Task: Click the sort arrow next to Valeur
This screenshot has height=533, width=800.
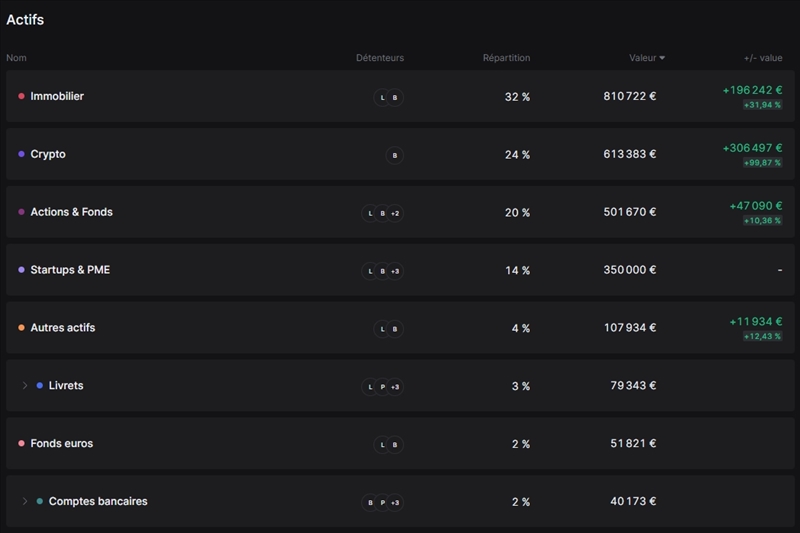Action: (662, 58)
